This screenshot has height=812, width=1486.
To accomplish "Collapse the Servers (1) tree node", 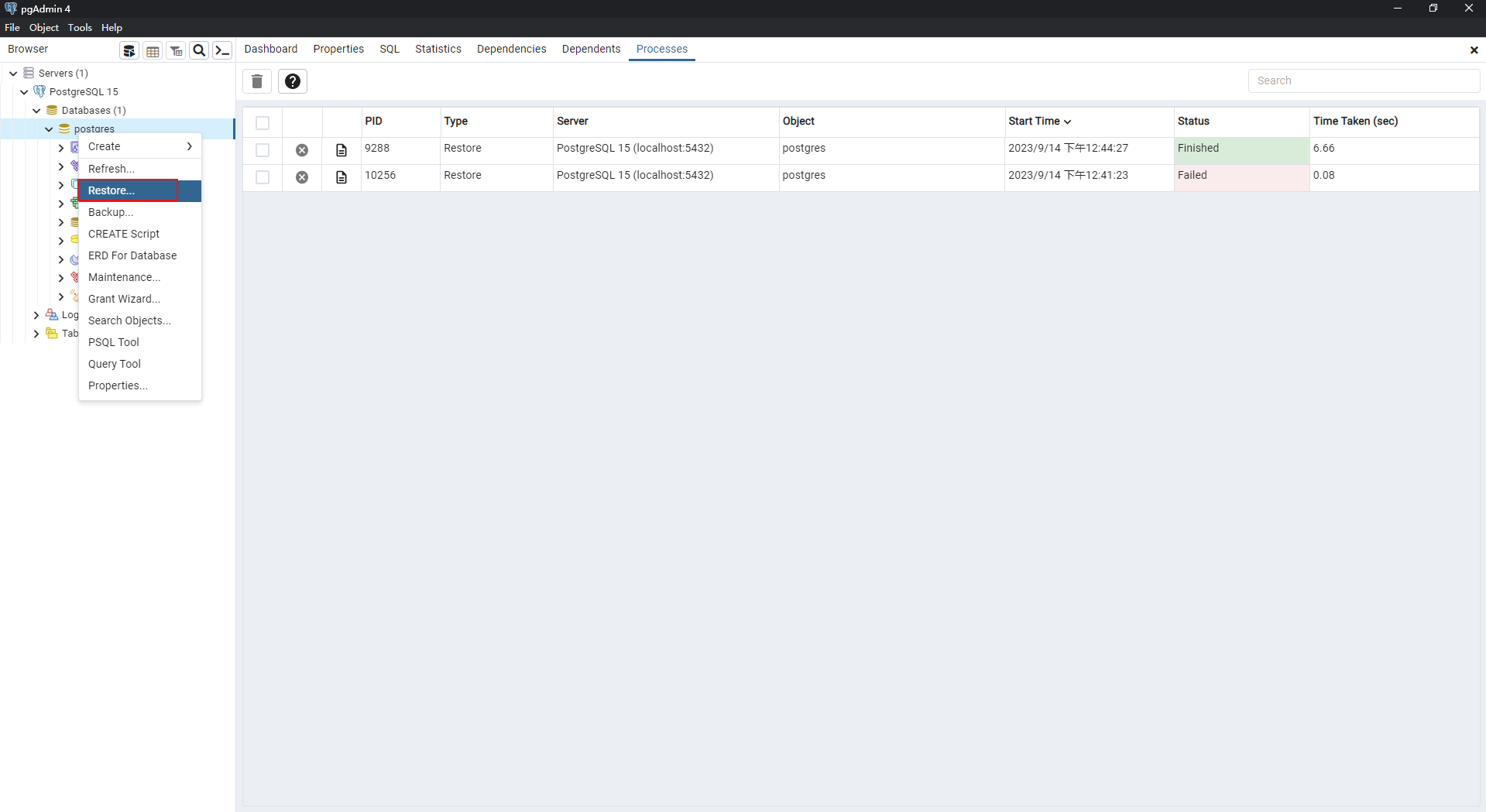I will pos(13,74).
